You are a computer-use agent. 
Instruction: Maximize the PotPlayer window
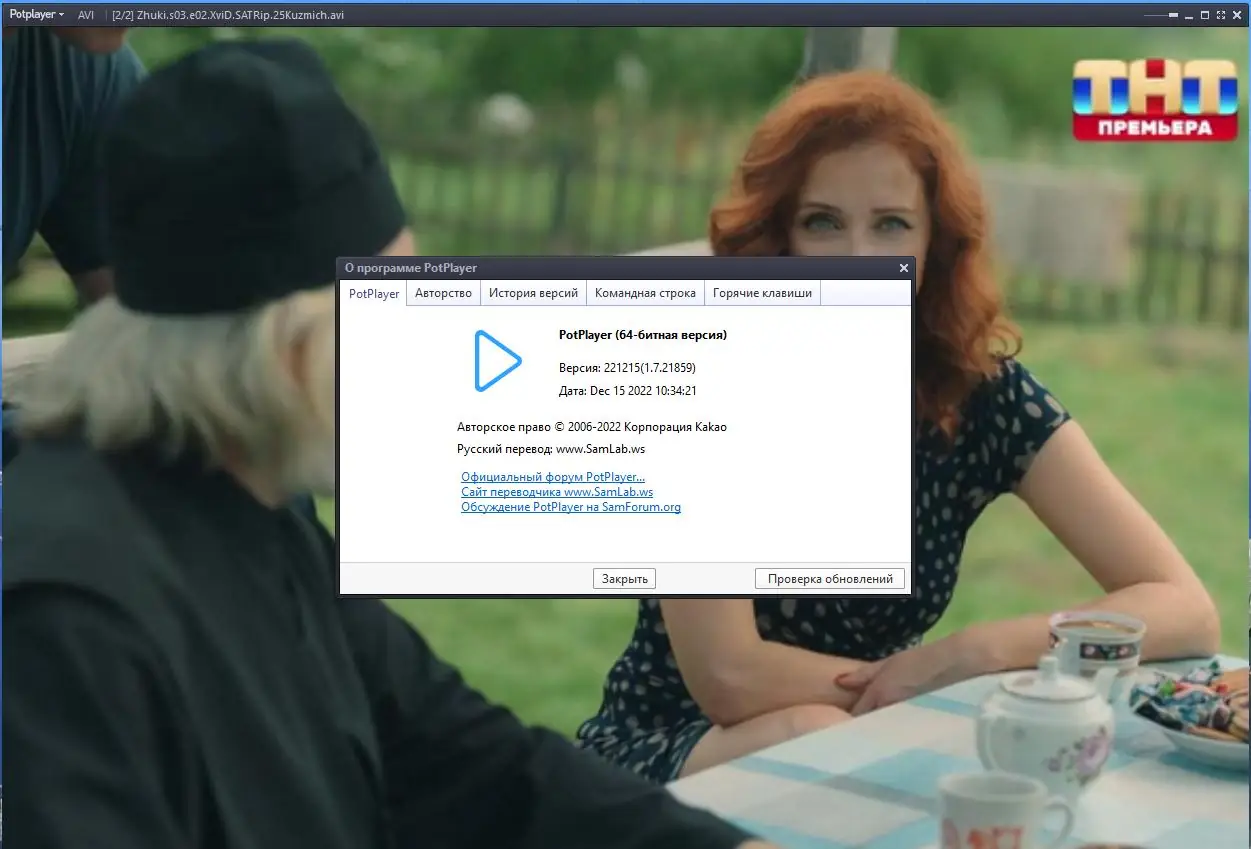pos(1205,15)
